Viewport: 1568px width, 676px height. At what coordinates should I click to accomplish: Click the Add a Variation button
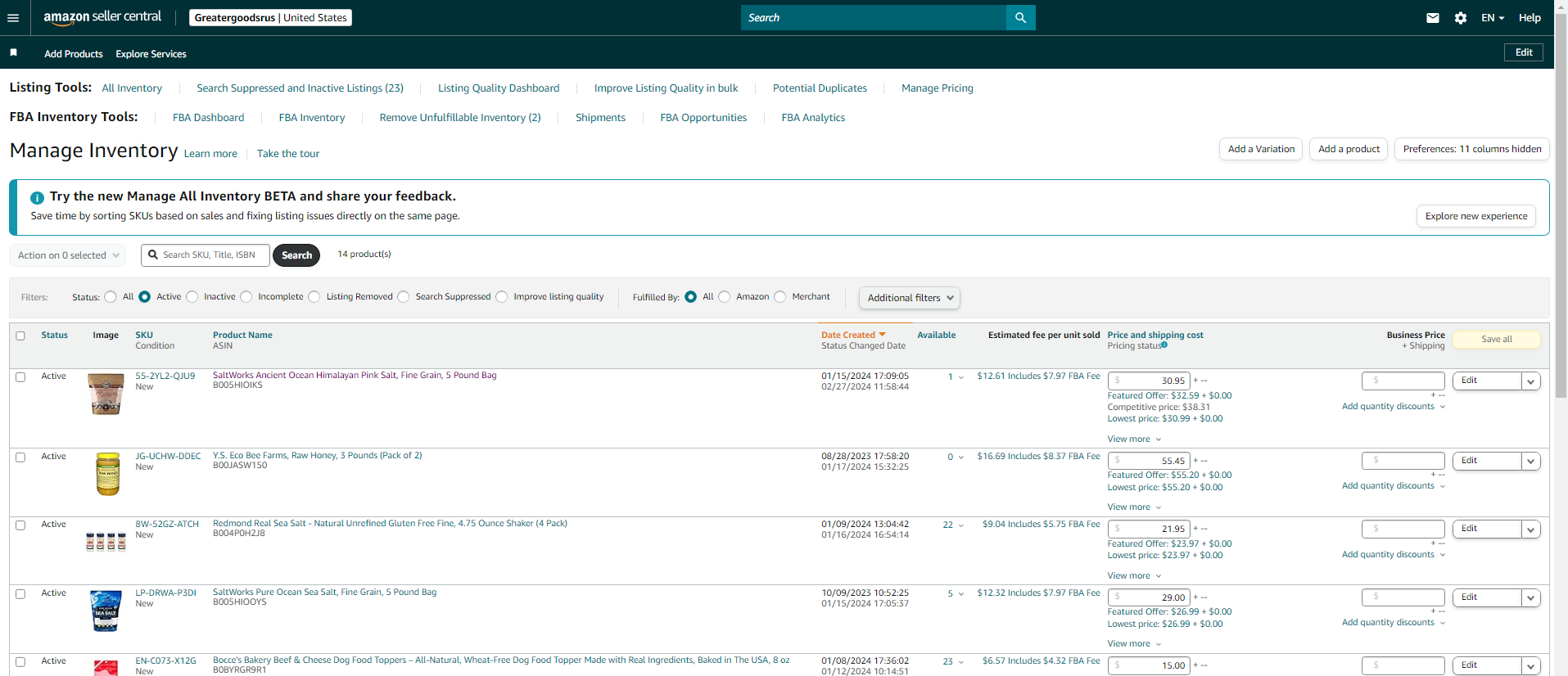(x=1261, y=149)
